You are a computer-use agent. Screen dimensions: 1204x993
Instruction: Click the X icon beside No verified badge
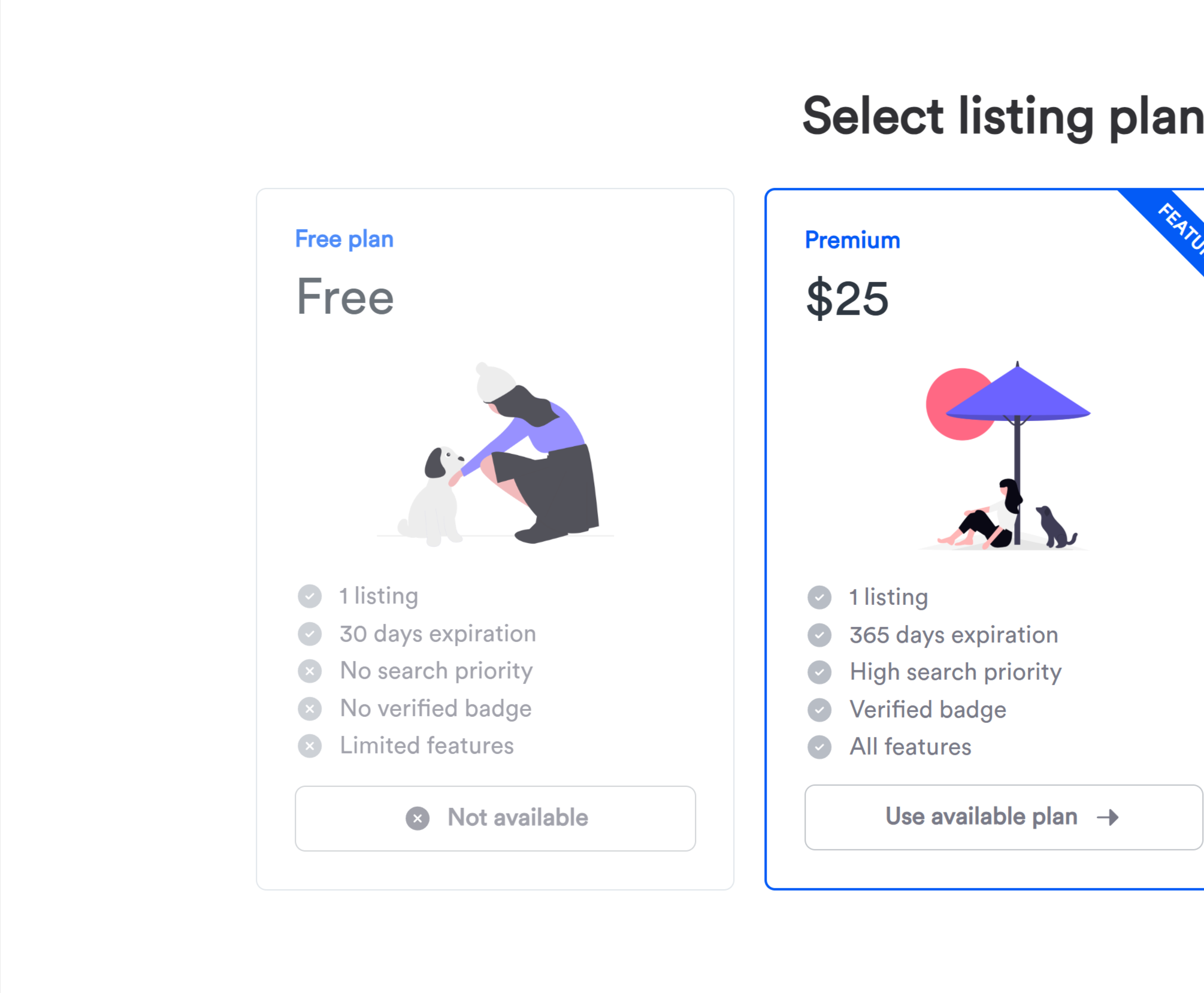[310, 709]
